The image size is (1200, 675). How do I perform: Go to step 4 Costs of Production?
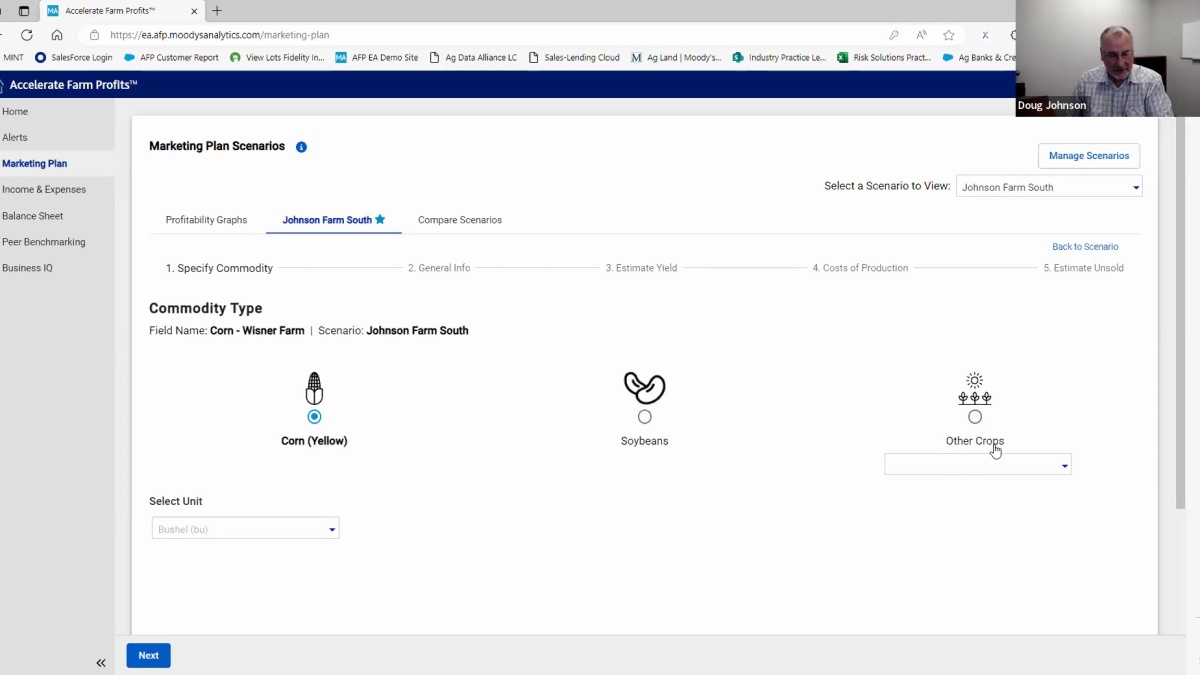coord(860,268)
